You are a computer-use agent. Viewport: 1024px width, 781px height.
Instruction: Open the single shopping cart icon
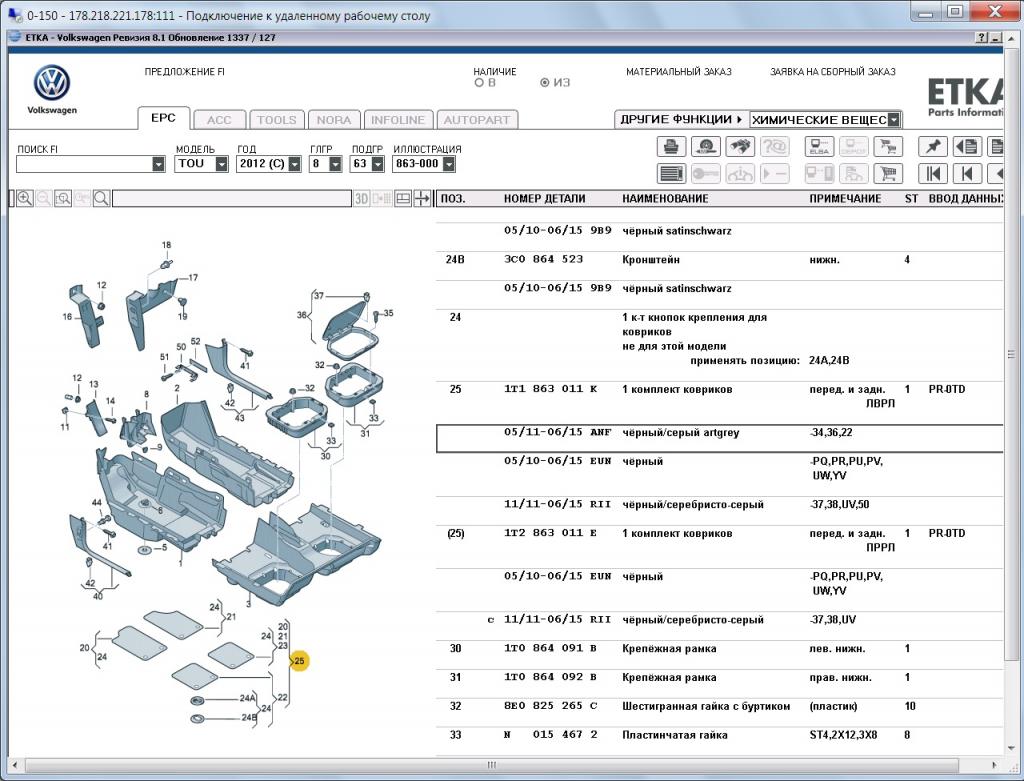click(888, 174)
